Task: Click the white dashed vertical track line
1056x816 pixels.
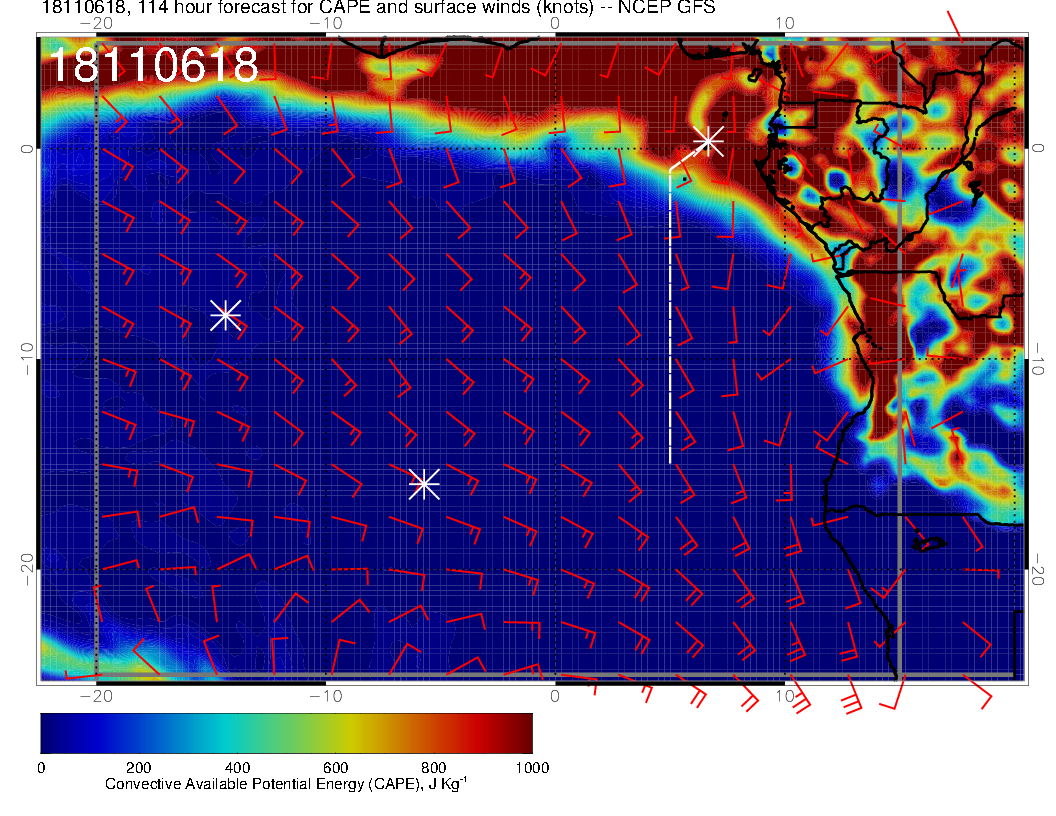Action: [670, 320]
